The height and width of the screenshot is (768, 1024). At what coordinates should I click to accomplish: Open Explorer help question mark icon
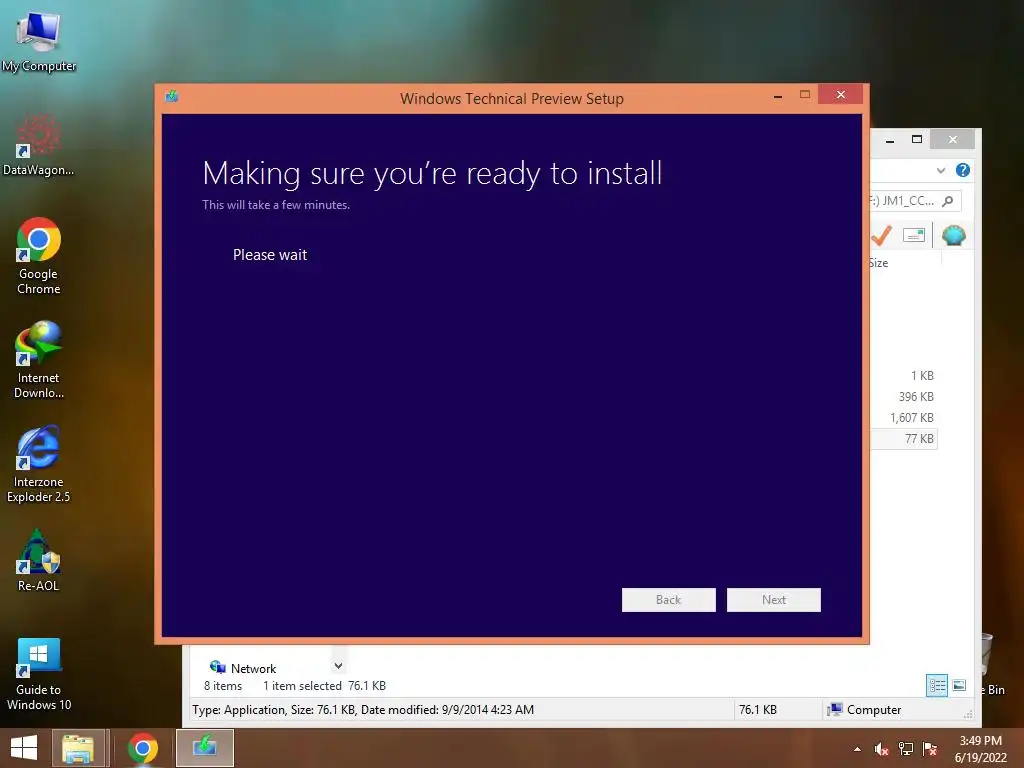963,170
